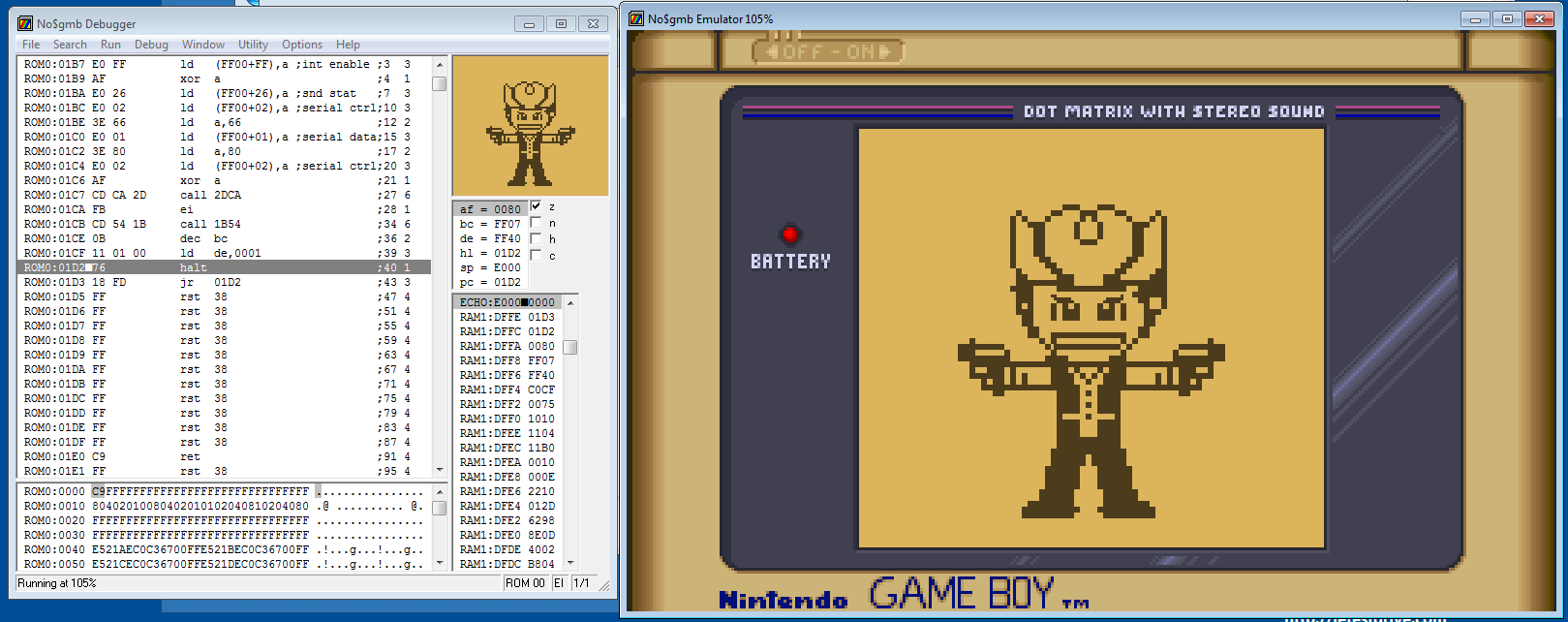The image size is (1568, 622).
Task: Open the Debug menu
Action: pyautogui.click(x=151, y=45)
